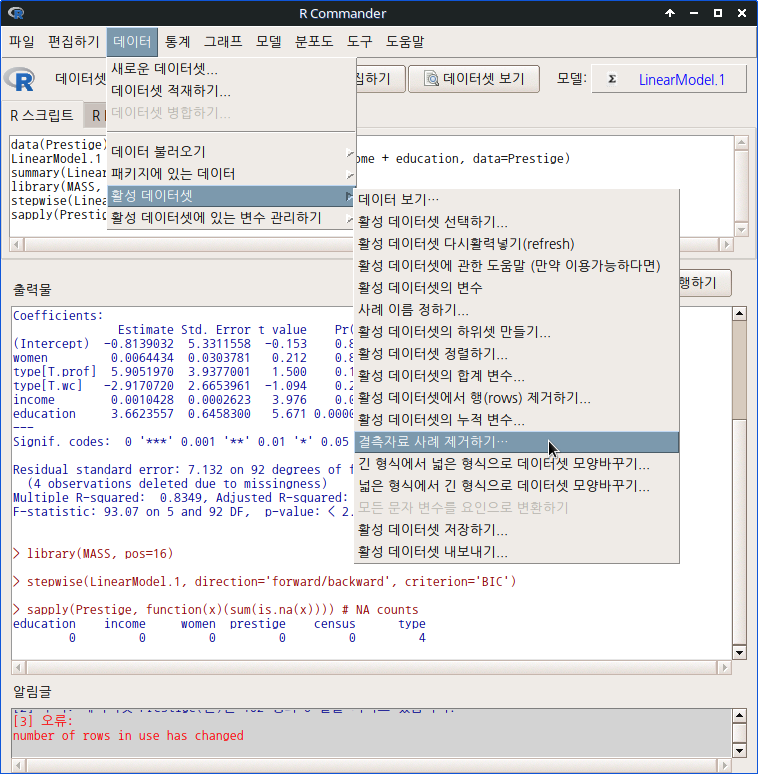The width and height of the screenshot is (758, 774).
Task: Choose 긴 형식에서 넓은 형식으로 모양바꾸기 entry
Action: [517, 464]
